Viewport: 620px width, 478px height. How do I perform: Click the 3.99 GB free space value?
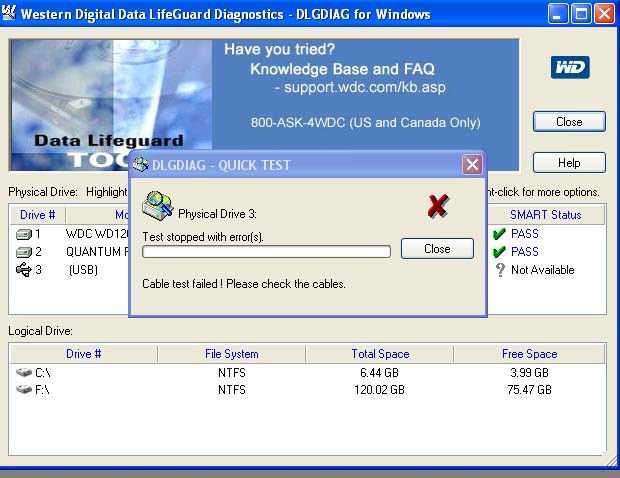(x=529, y=372)
